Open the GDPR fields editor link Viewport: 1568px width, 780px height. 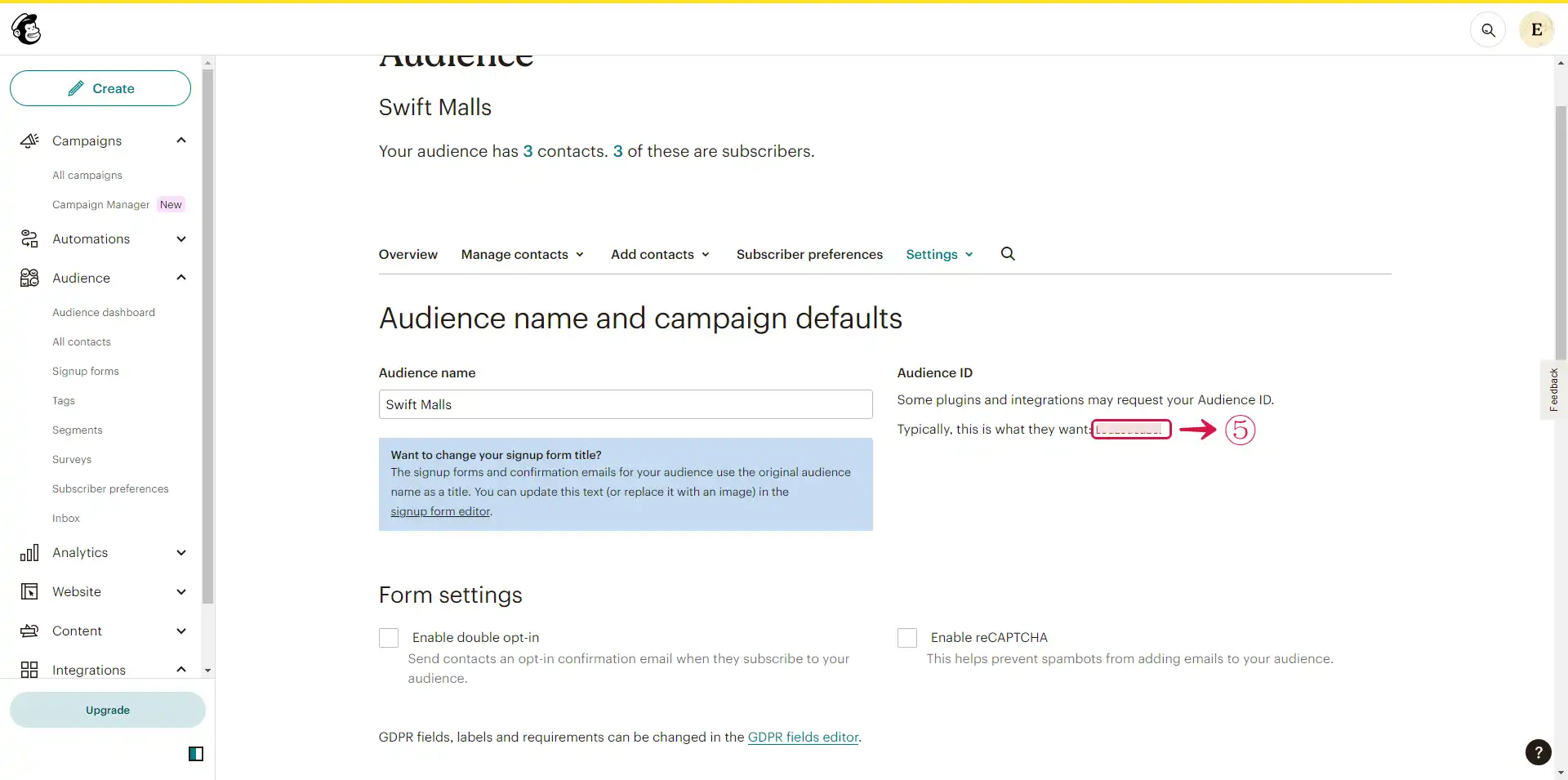click(x=803, y=737)
